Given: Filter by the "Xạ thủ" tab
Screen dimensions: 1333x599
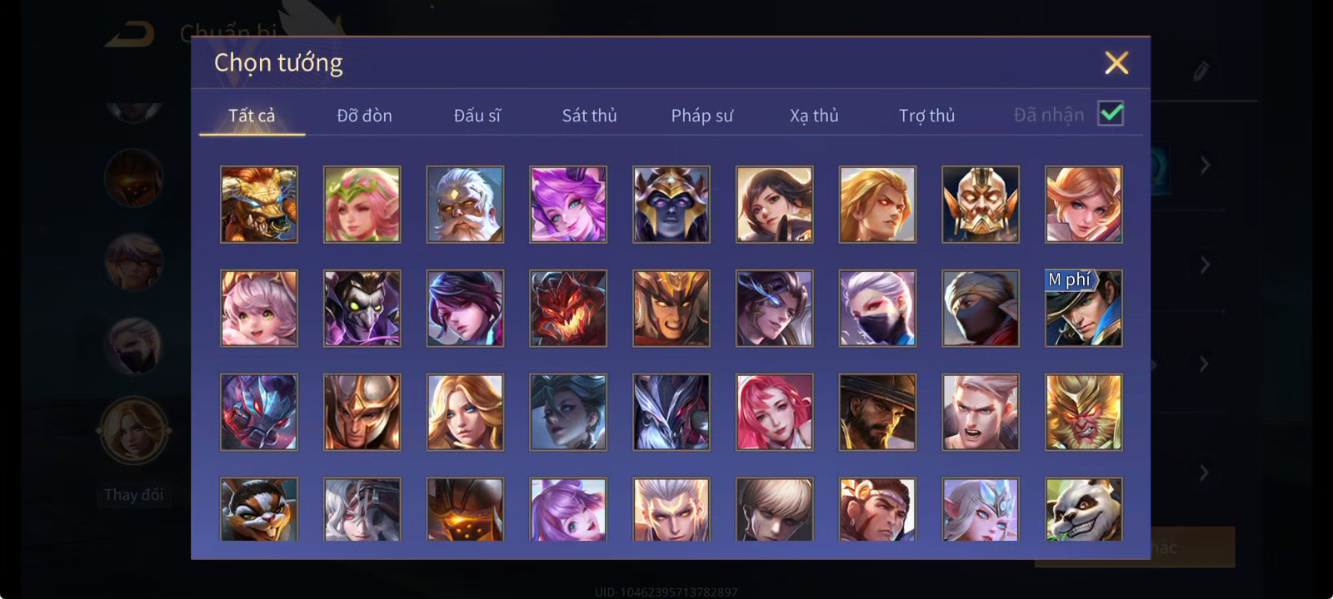Looking at the screenshot, I should 814,116.
